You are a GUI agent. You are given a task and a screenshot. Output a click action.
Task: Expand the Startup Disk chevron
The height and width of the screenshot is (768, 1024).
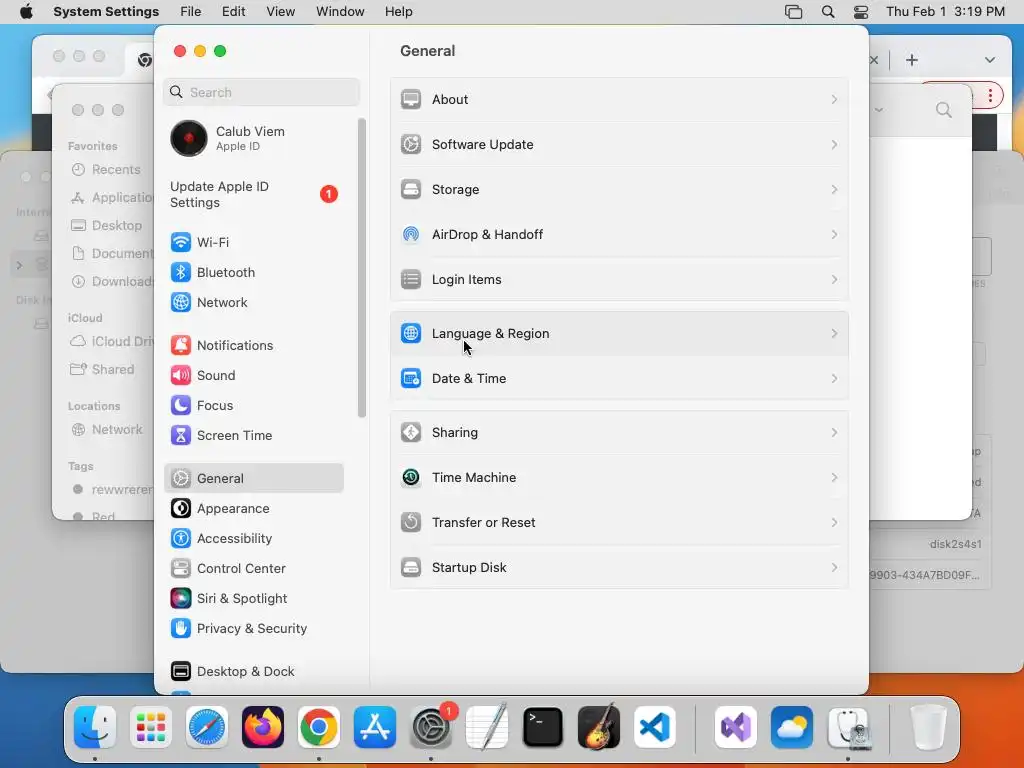[834, 568]
